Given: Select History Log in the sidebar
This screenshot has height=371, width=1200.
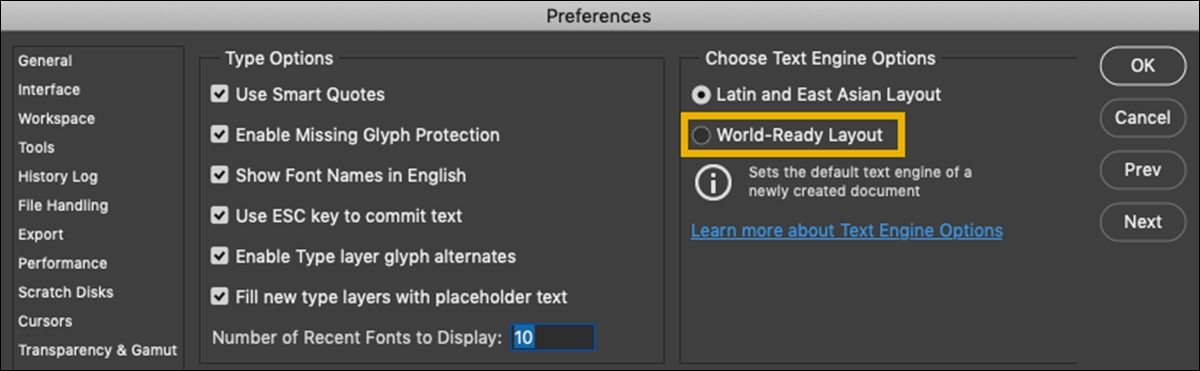Looking at the screenshot, I should coord(58,177).
